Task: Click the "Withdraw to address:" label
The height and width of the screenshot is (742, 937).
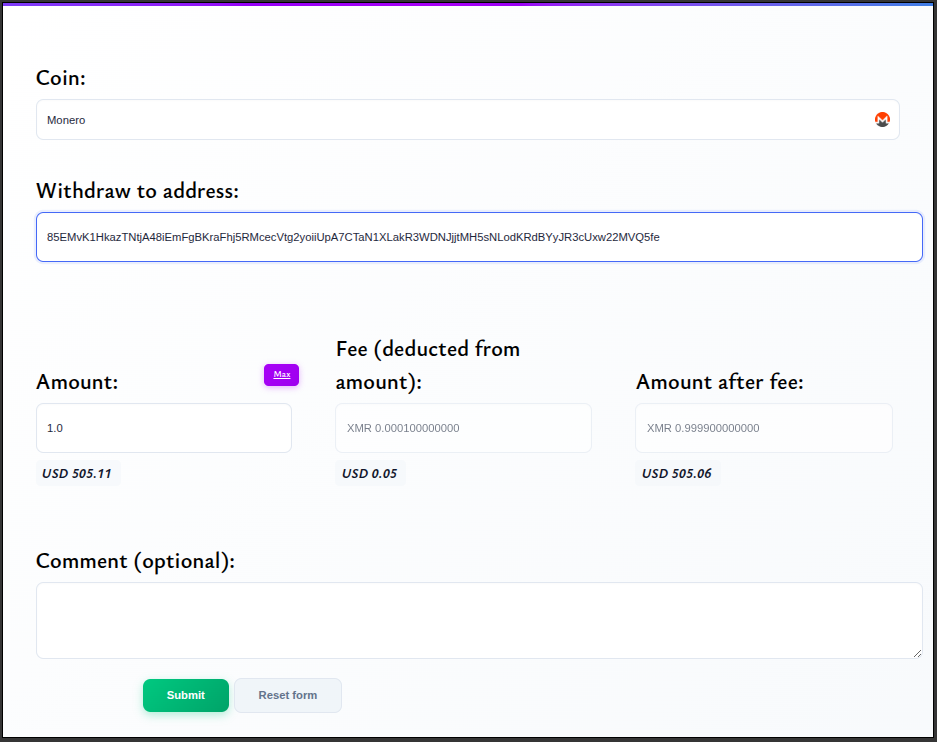Action: [x=137, y=191]
